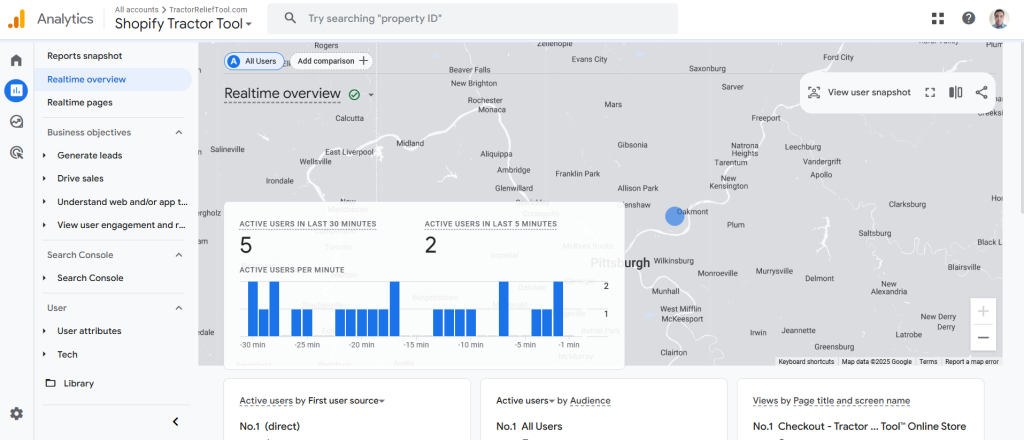Open Library

point(78,383)
